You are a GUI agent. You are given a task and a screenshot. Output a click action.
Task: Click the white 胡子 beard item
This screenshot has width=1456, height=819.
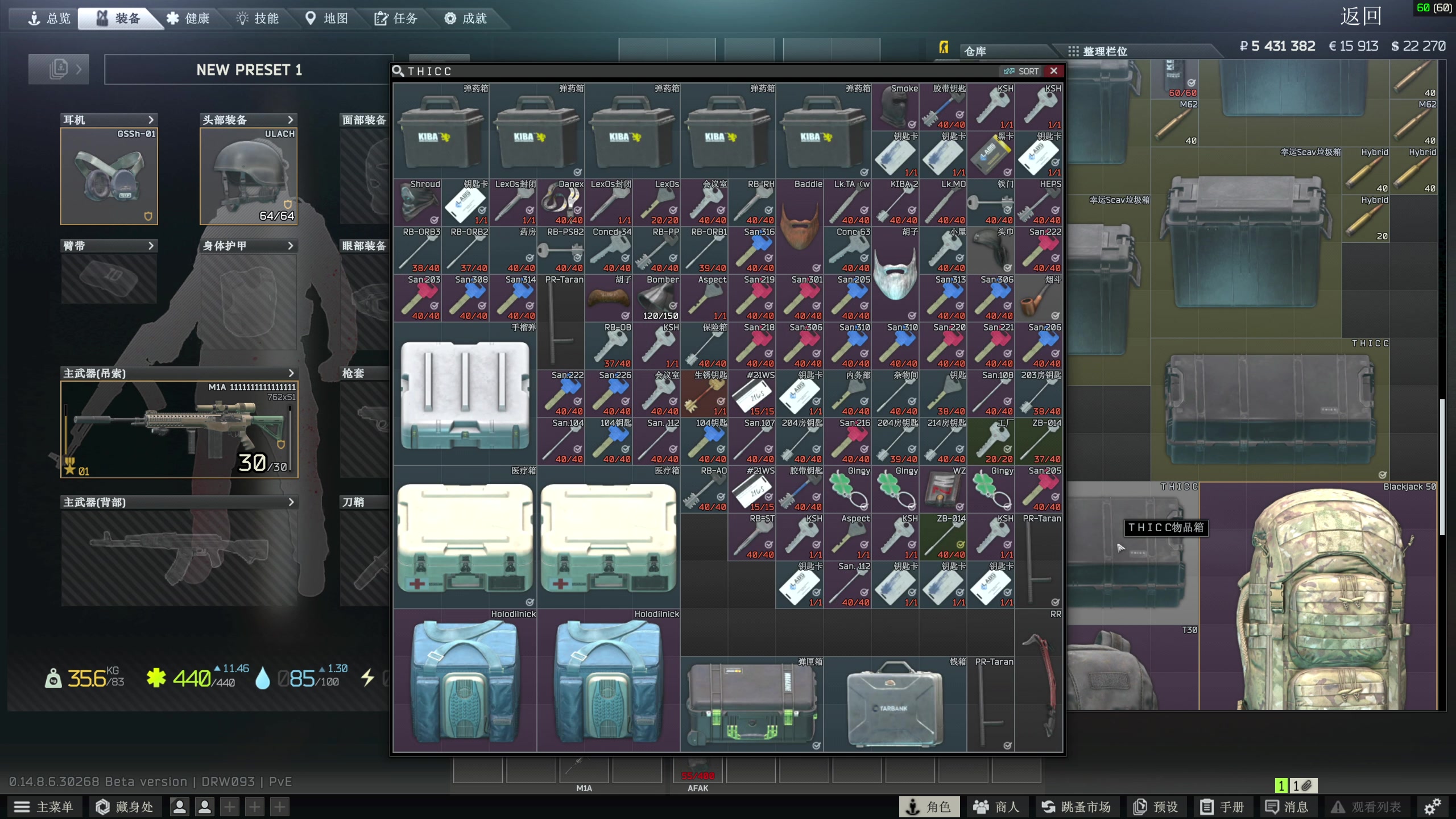(x=895, y=274)
